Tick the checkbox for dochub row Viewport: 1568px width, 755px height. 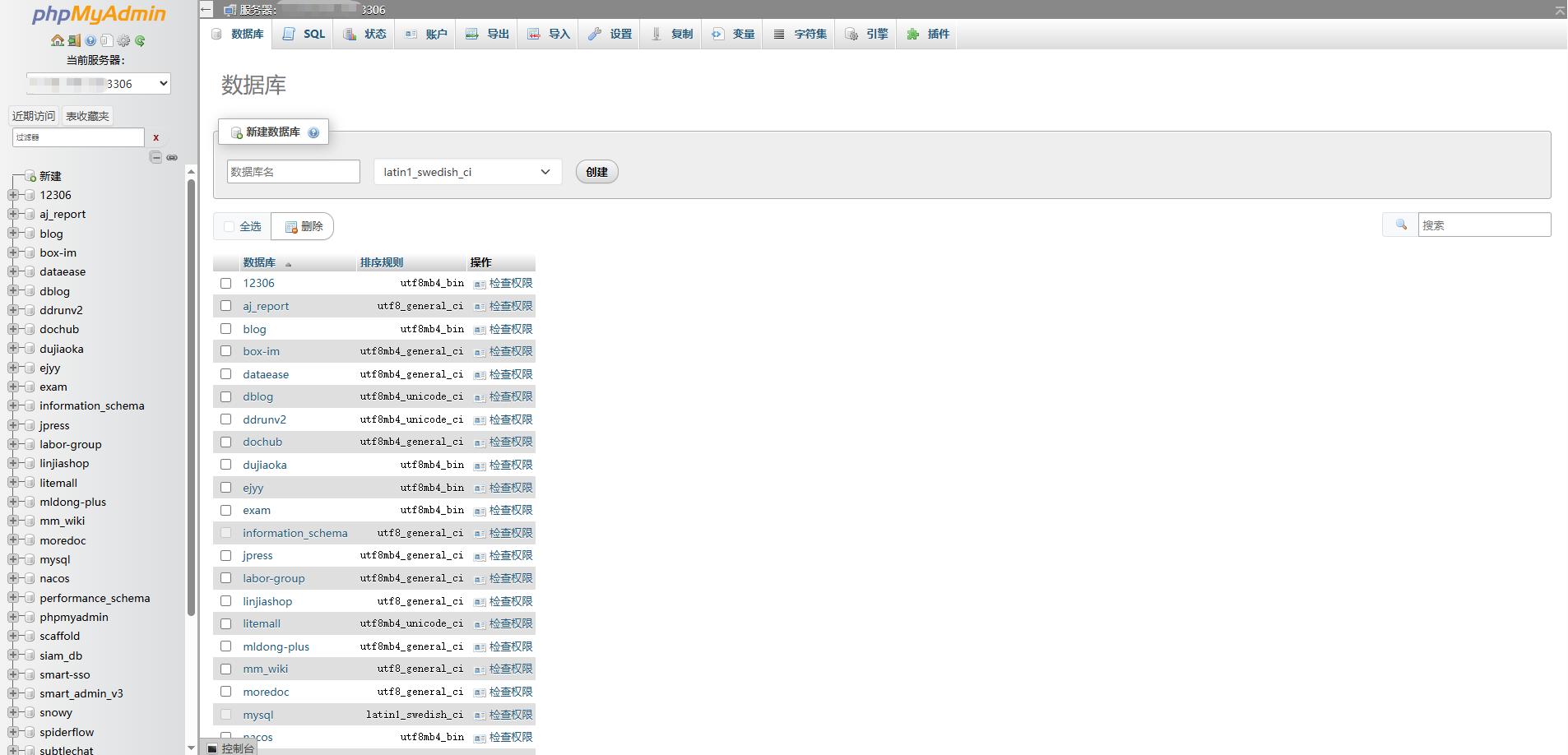point(225,442)
